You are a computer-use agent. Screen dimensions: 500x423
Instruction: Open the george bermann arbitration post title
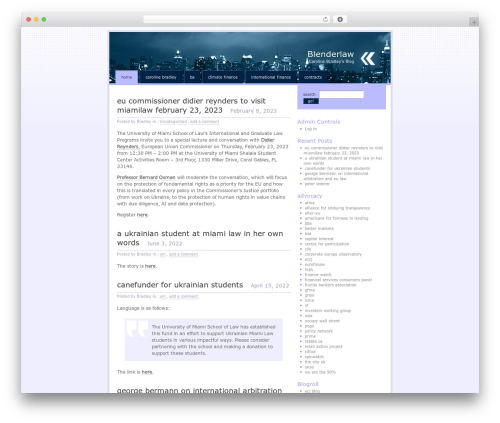[x=199, y=390]
